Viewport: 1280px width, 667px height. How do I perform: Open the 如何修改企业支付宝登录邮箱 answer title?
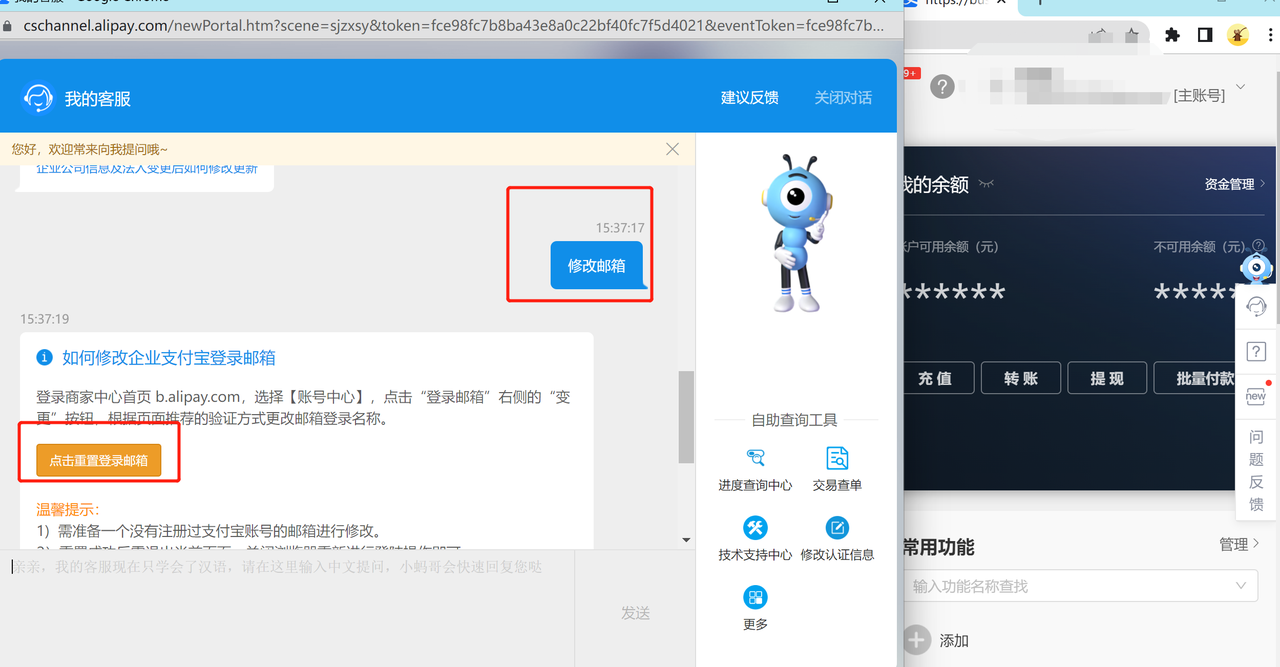click(169, 358)
